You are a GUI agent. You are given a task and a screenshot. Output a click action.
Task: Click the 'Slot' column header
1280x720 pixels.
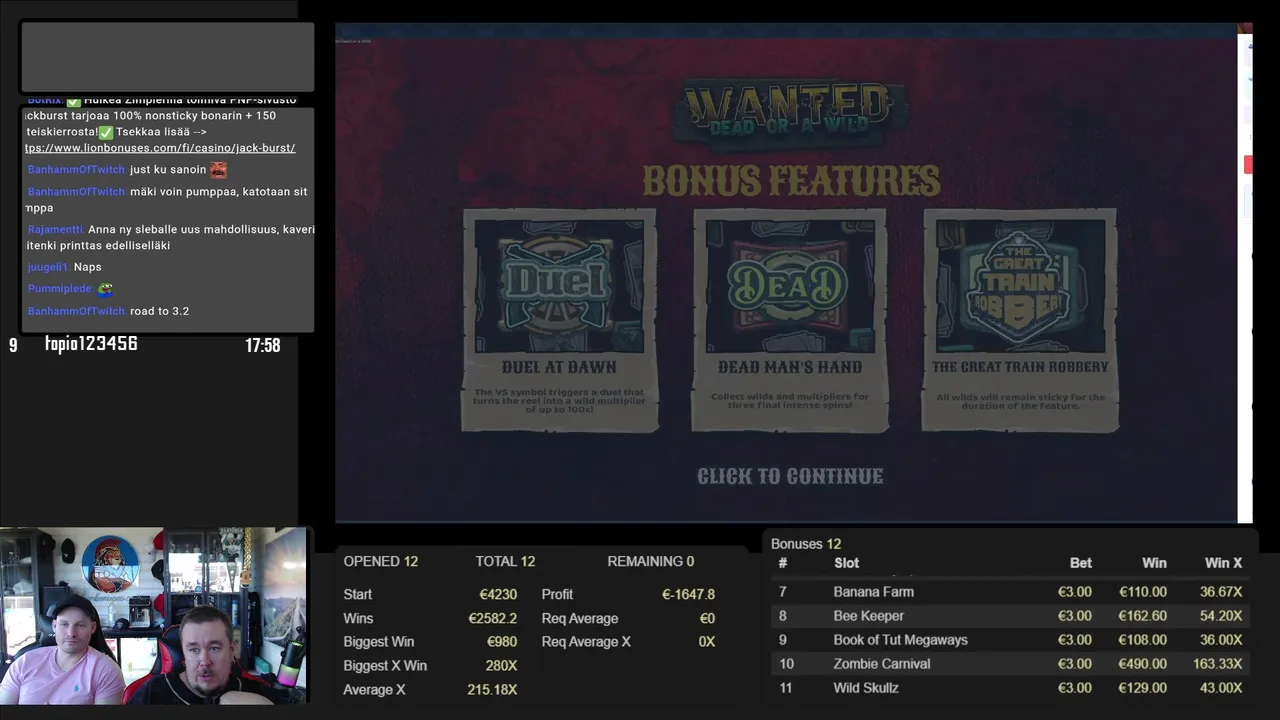pyautogui.click(x=846, y=563)
